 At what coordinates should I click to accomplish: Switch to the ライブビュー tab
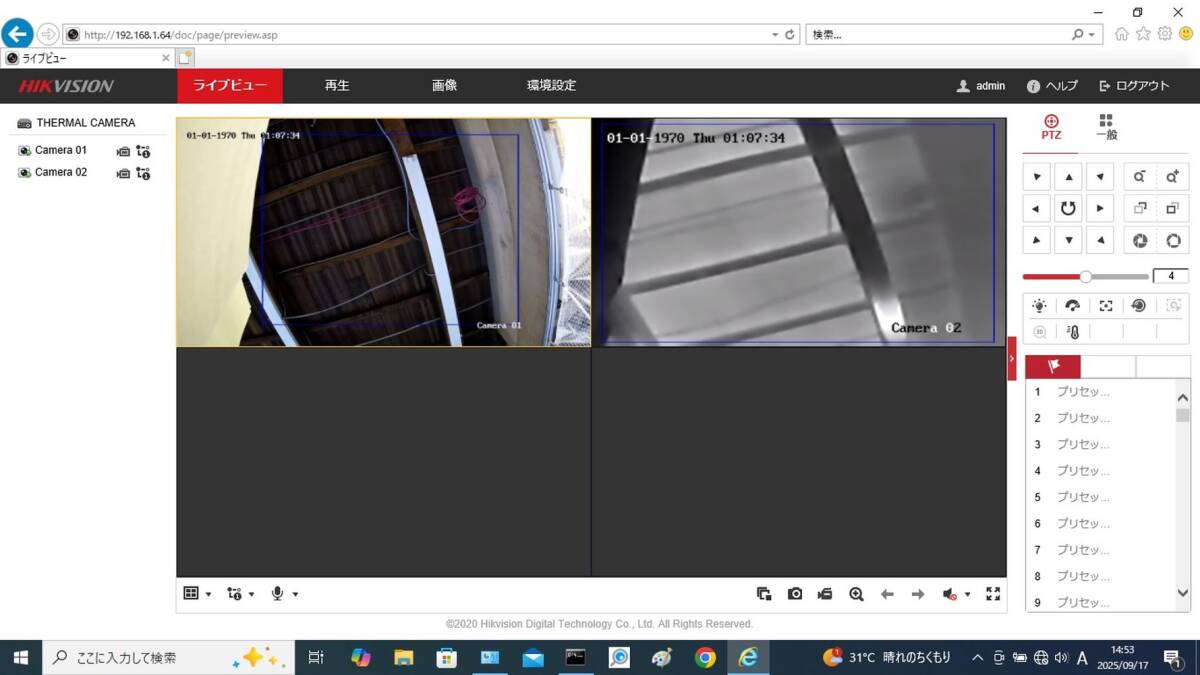230,86
